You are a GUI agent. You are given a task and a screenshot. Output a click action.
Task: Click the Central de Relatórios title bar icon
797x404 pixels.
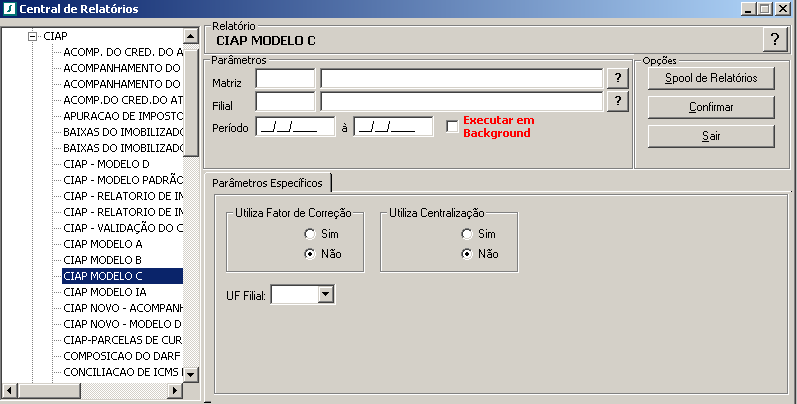pos(10,9)
